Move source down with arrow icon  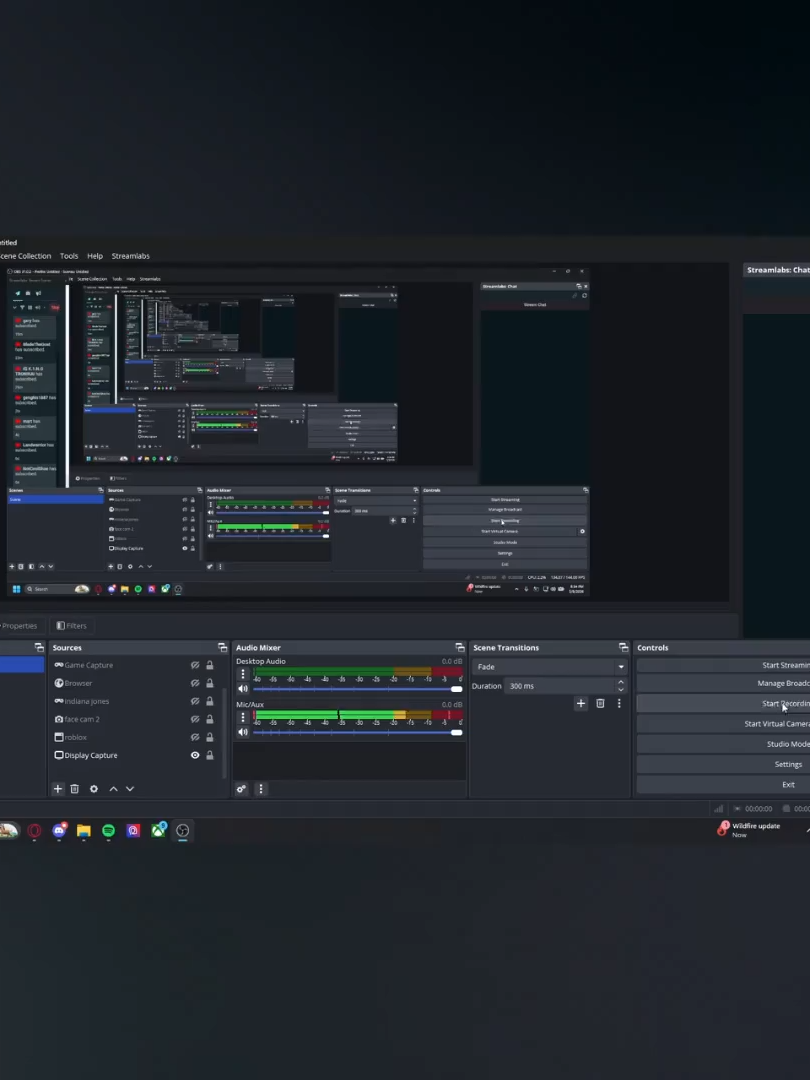(129, 789)
